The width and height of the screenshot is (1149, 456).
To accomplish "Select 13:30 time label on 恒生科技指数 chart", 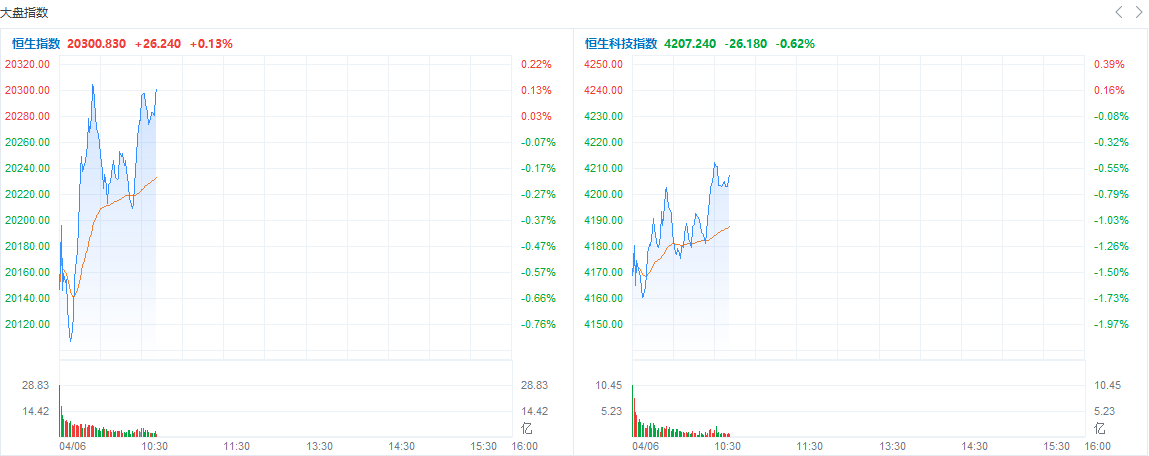I will point(893,446).
